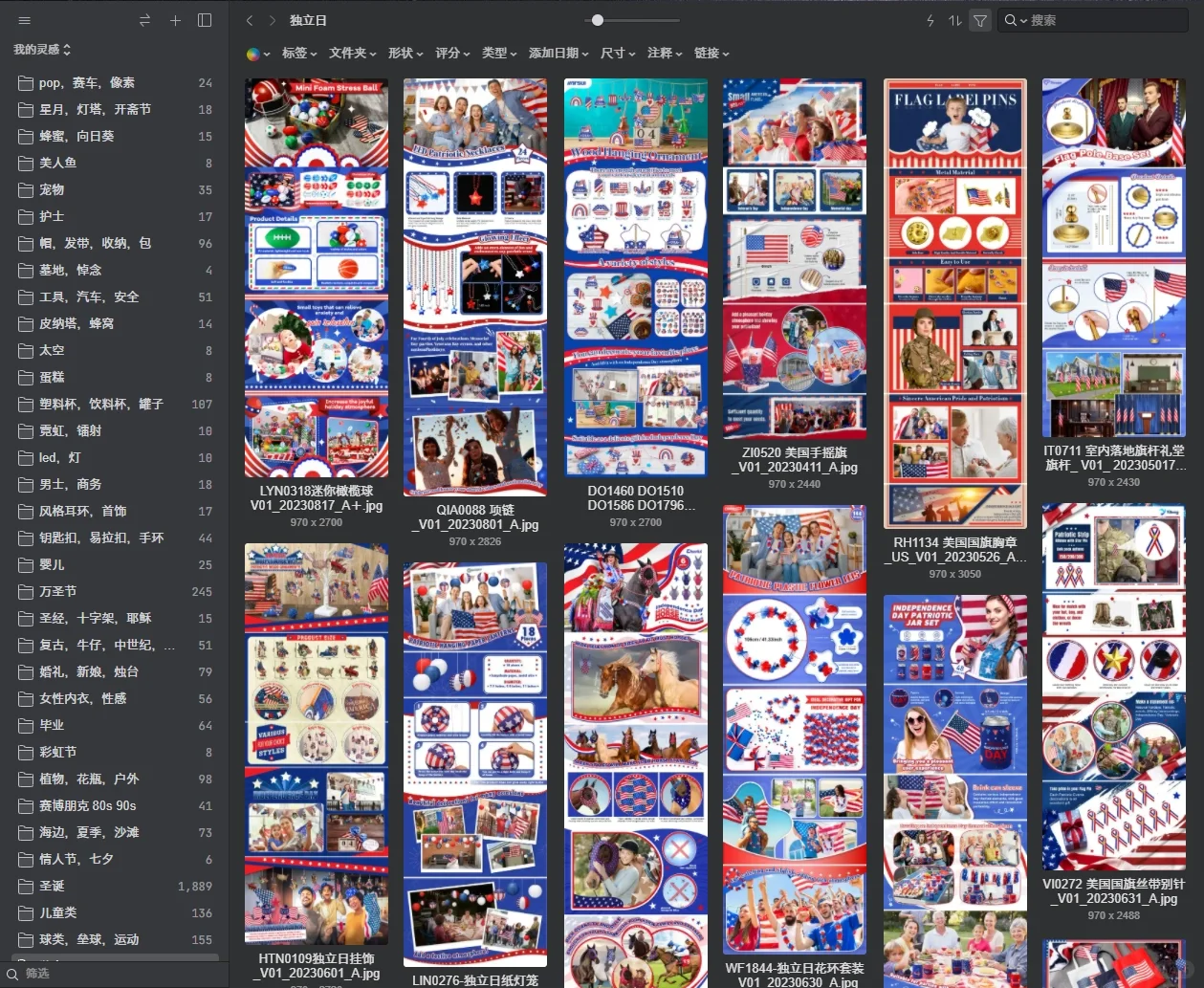
Task: Click folder icon beside pop, 赛车, 像素
Action: 26,83
